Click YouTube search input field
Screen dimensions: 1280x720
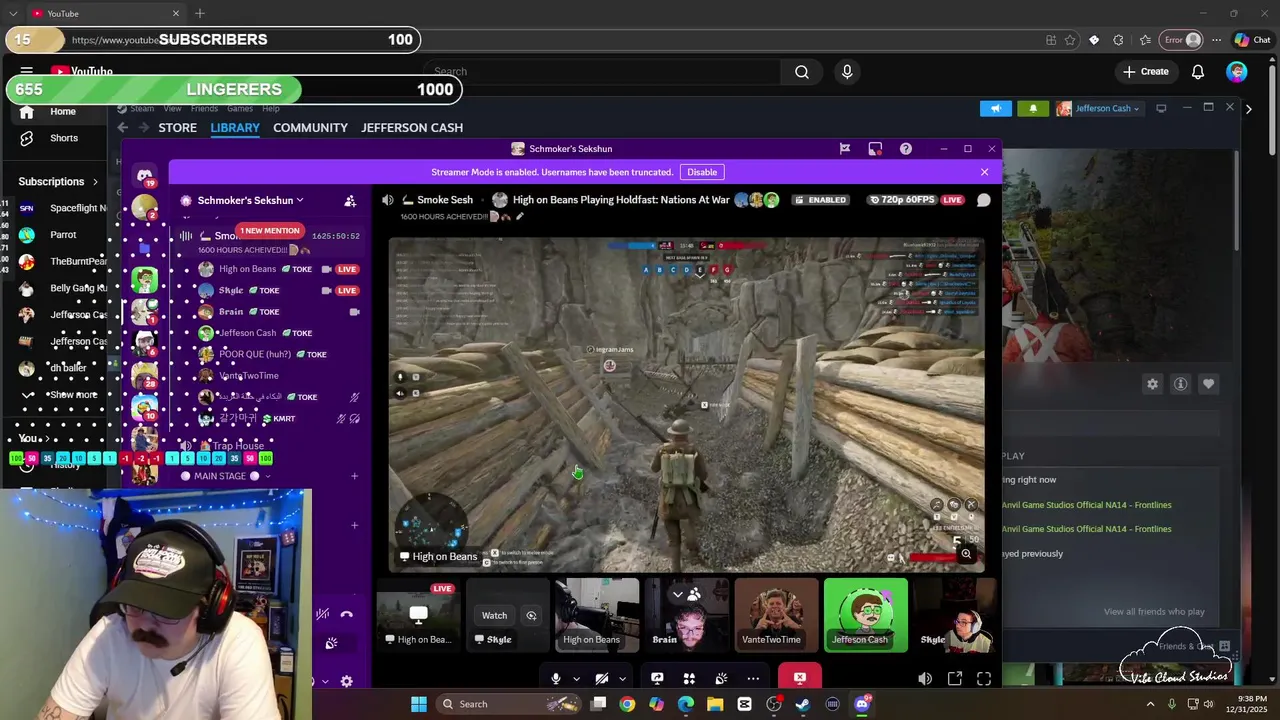(x=602, y=72)
